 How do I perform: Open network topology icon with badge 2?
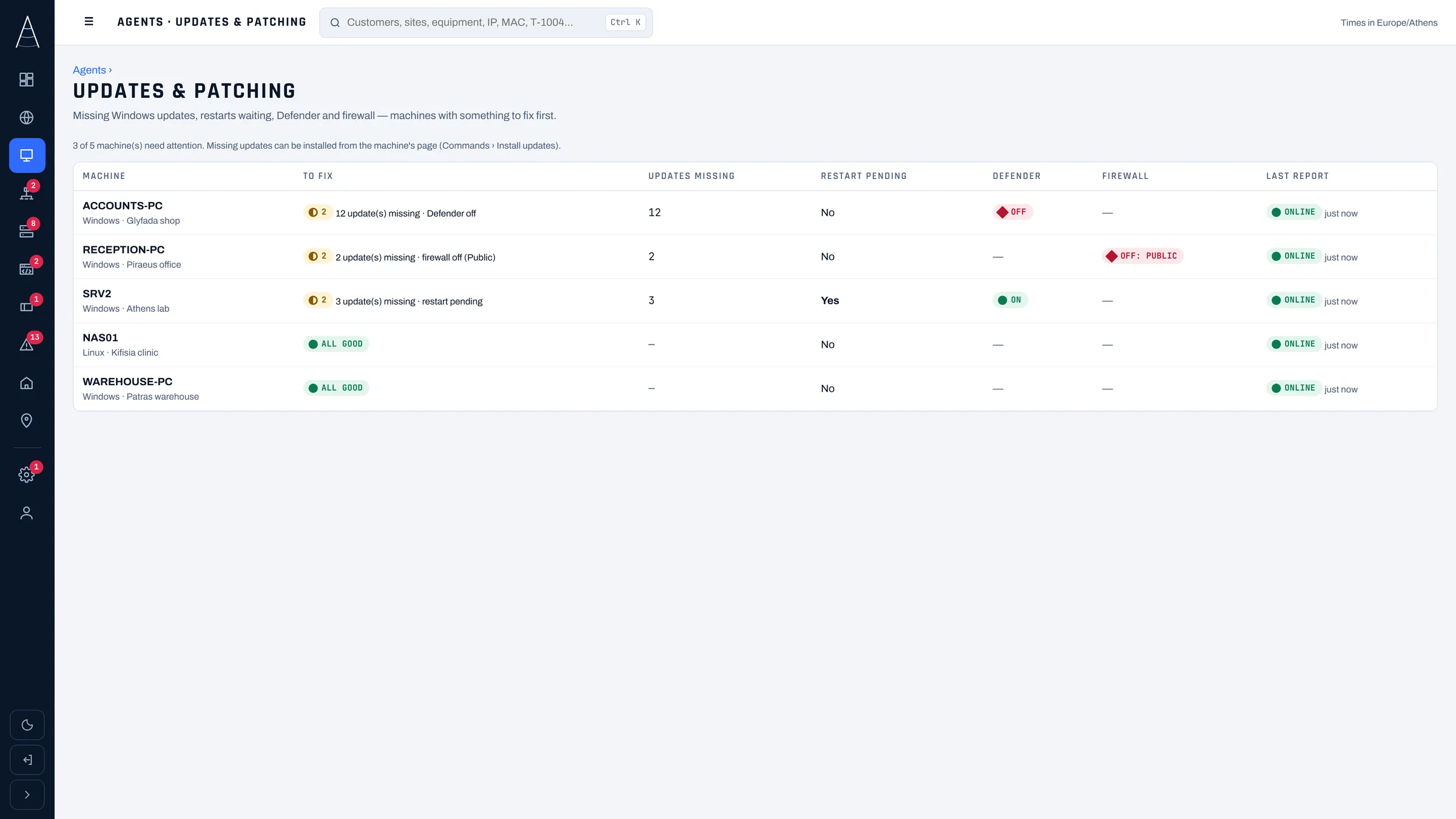click(x=27, y=193)
